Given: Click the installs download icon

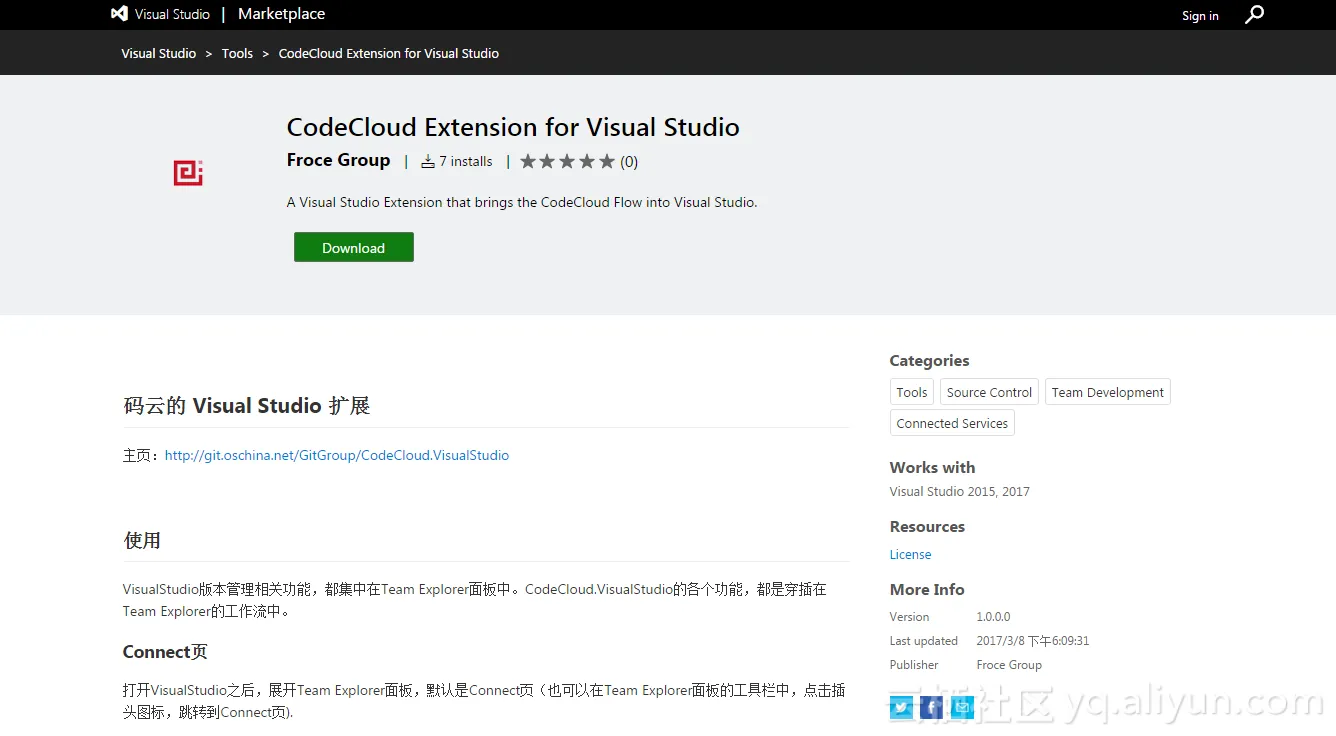Looking at the screenshot, I should pos(428,161).
